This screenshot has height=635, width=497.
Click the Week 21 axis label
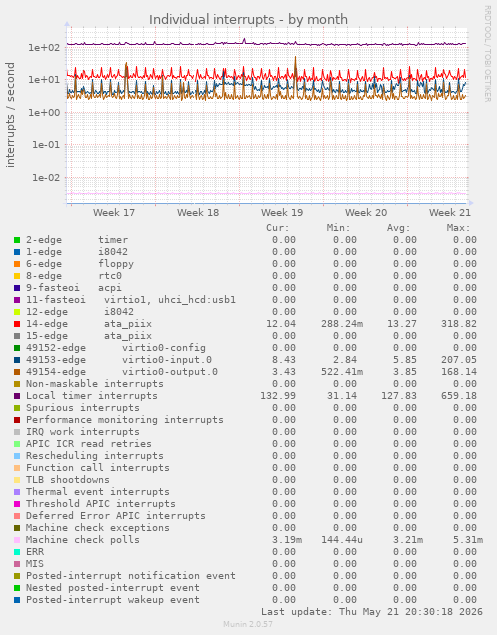coord(450,213)
